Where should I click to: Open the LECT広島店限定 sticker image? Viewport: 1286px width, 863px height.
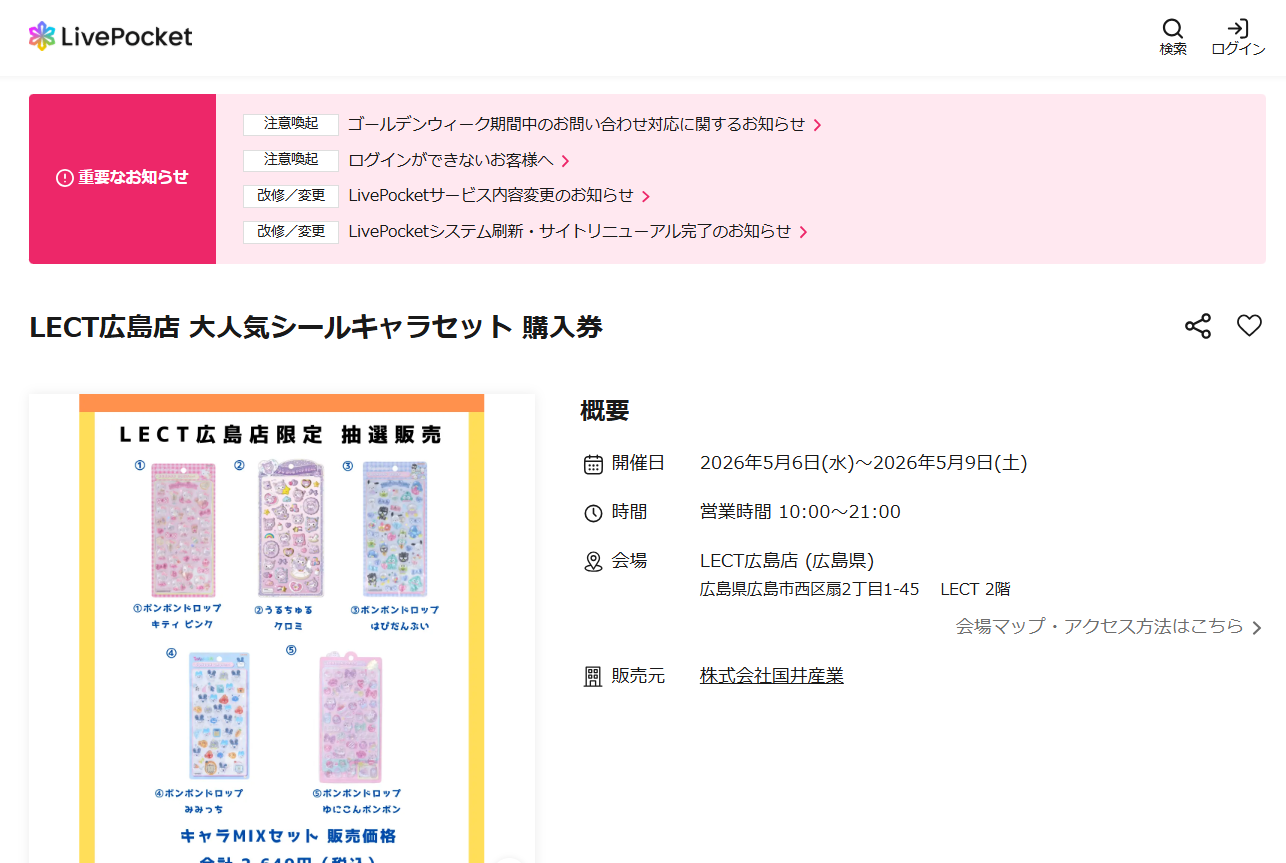pos(282,628)
